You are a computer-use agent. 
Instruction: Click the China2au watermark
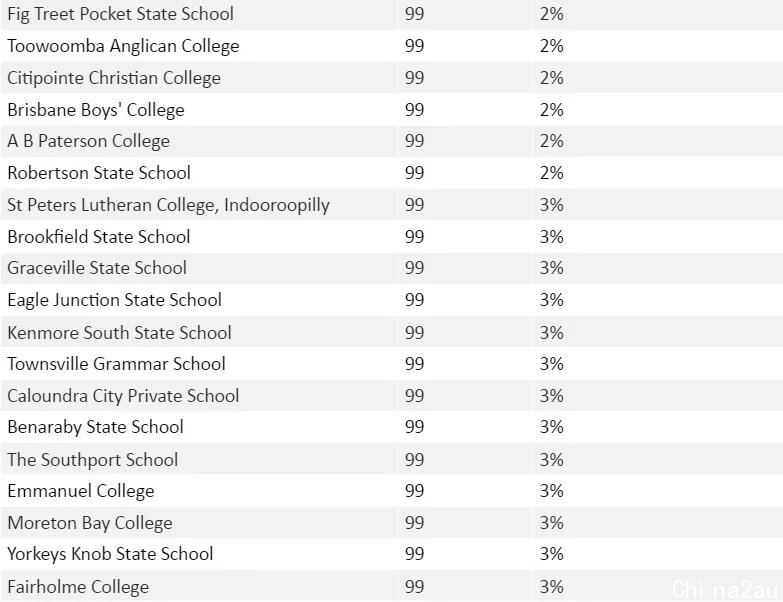[725, 589]
